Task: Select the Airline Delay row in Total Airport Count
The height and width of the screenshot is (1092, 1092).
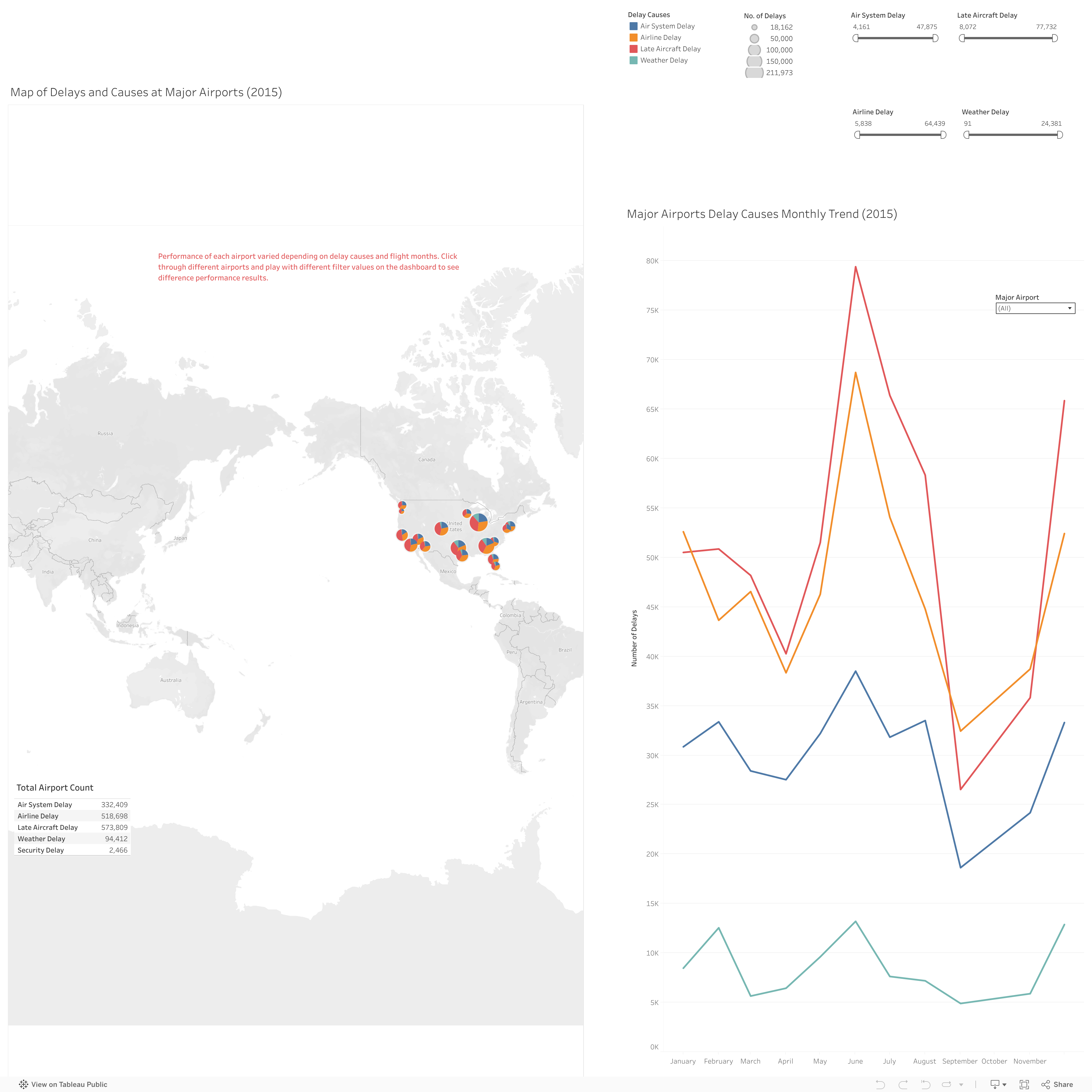Action: (x=72, y=816)
